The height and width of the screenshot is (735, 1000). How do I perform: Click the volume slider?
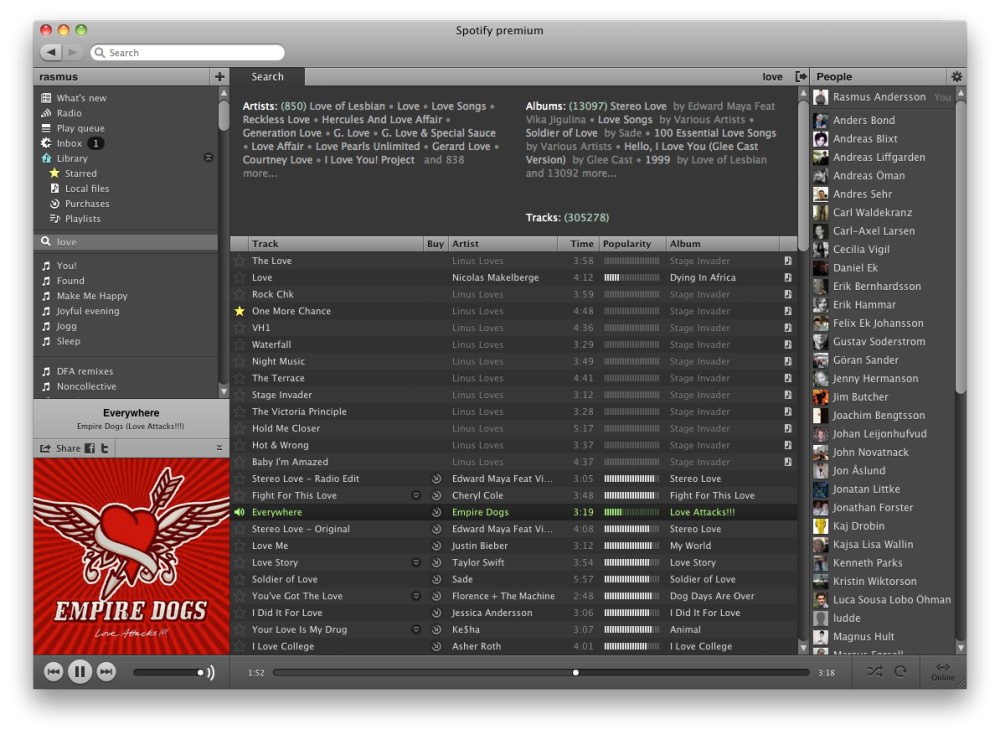point(168,672)
